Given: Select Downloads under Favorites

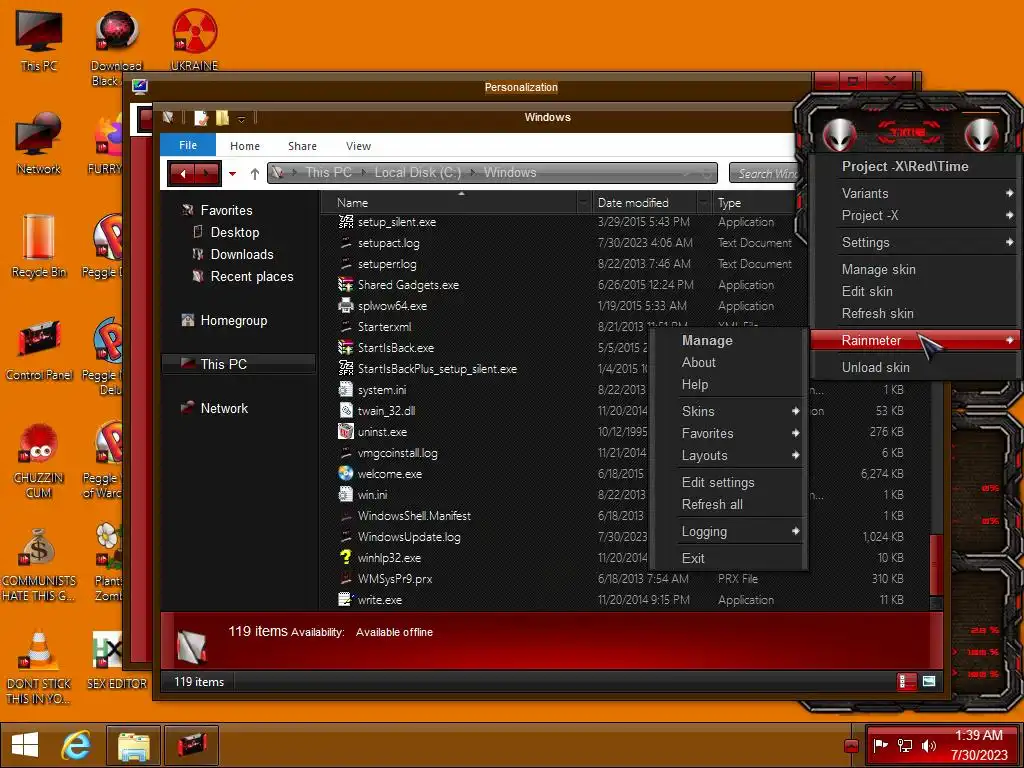Looking at the screenshot, I should [x=242, y=255].
